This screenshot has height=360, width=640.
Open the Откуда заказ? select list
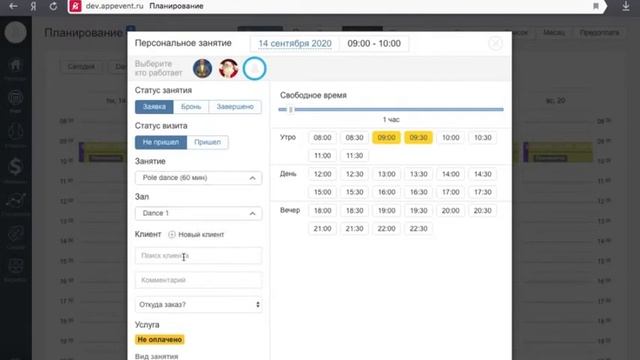198,305
